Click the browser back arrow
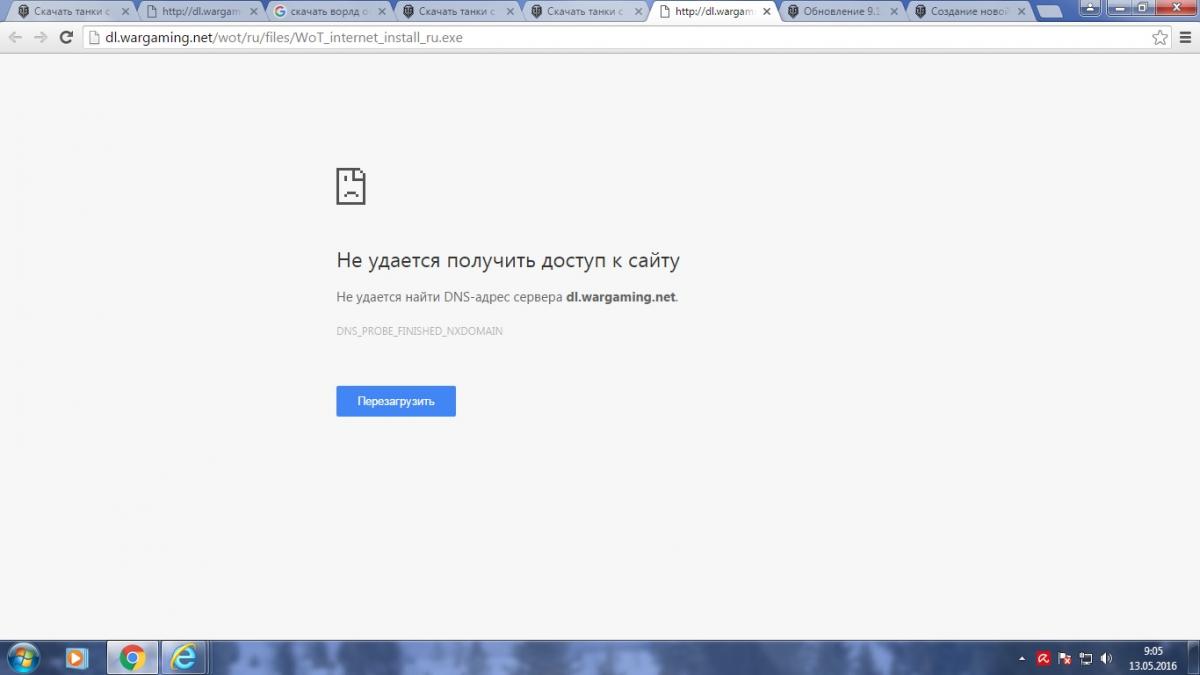The width and height of the screenshot is (1200, 675). click(x=16, y=38)
